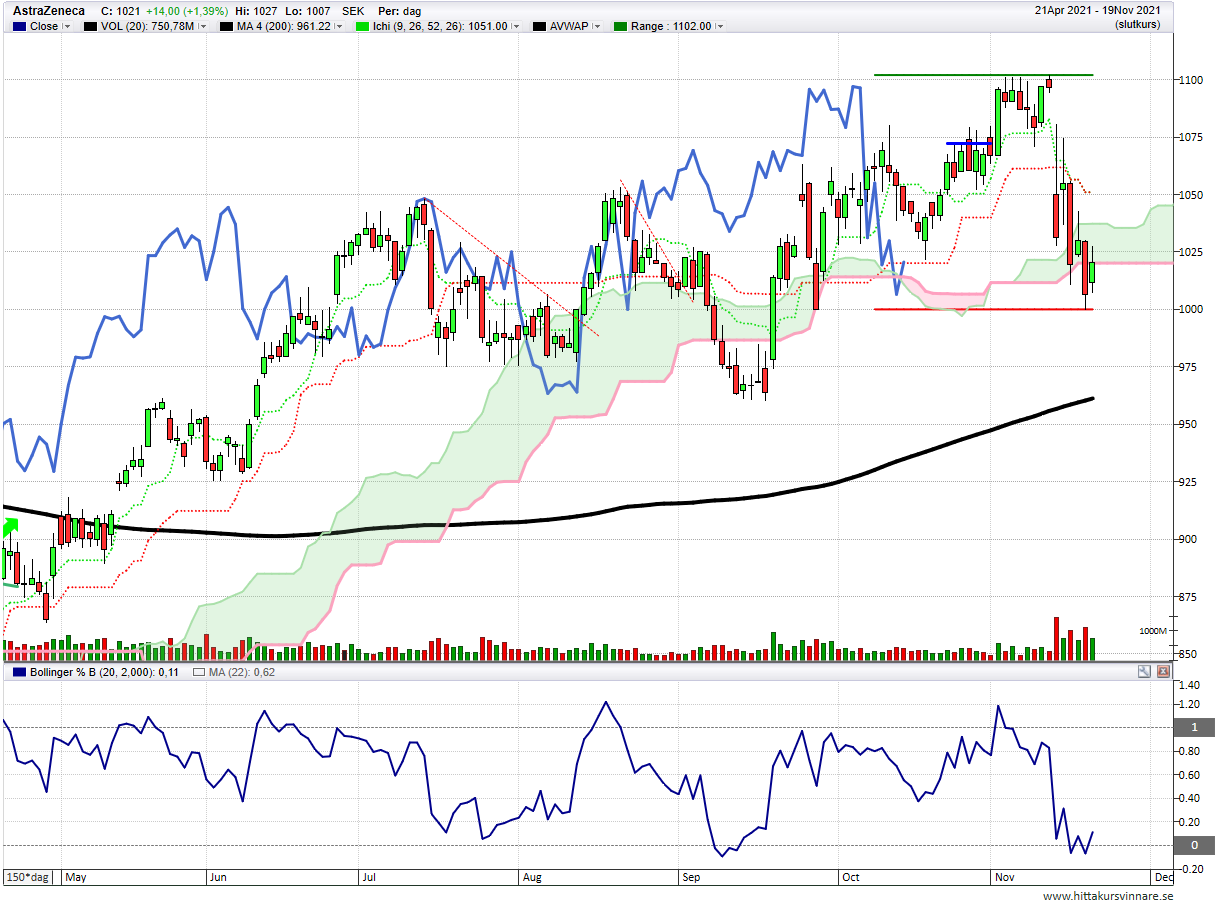Screen dimensions: 1218x901
Task: Click the 875 price axis label
Action: tap(1186, 597)
